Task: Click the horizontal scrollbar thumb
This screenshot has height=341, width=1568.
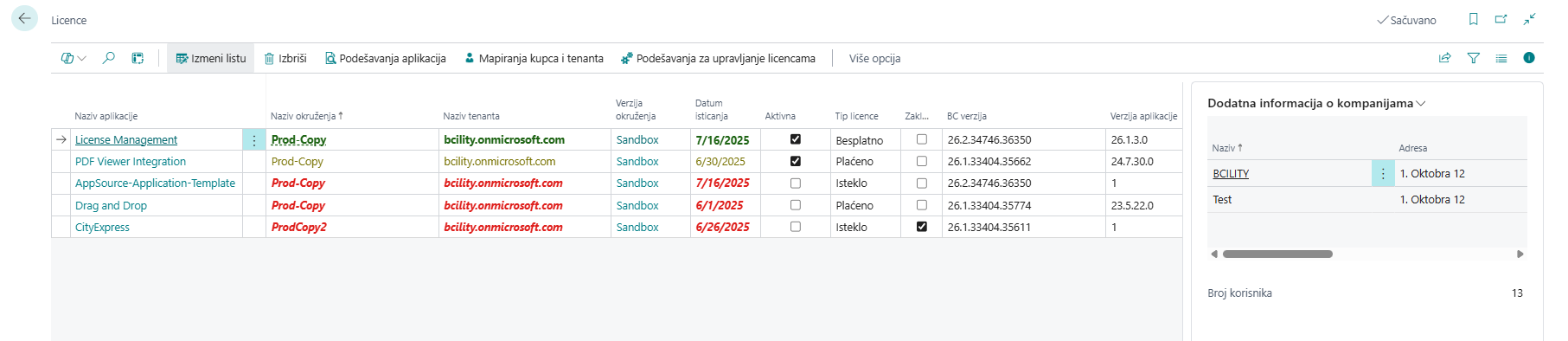Action: pos(1277,254)
